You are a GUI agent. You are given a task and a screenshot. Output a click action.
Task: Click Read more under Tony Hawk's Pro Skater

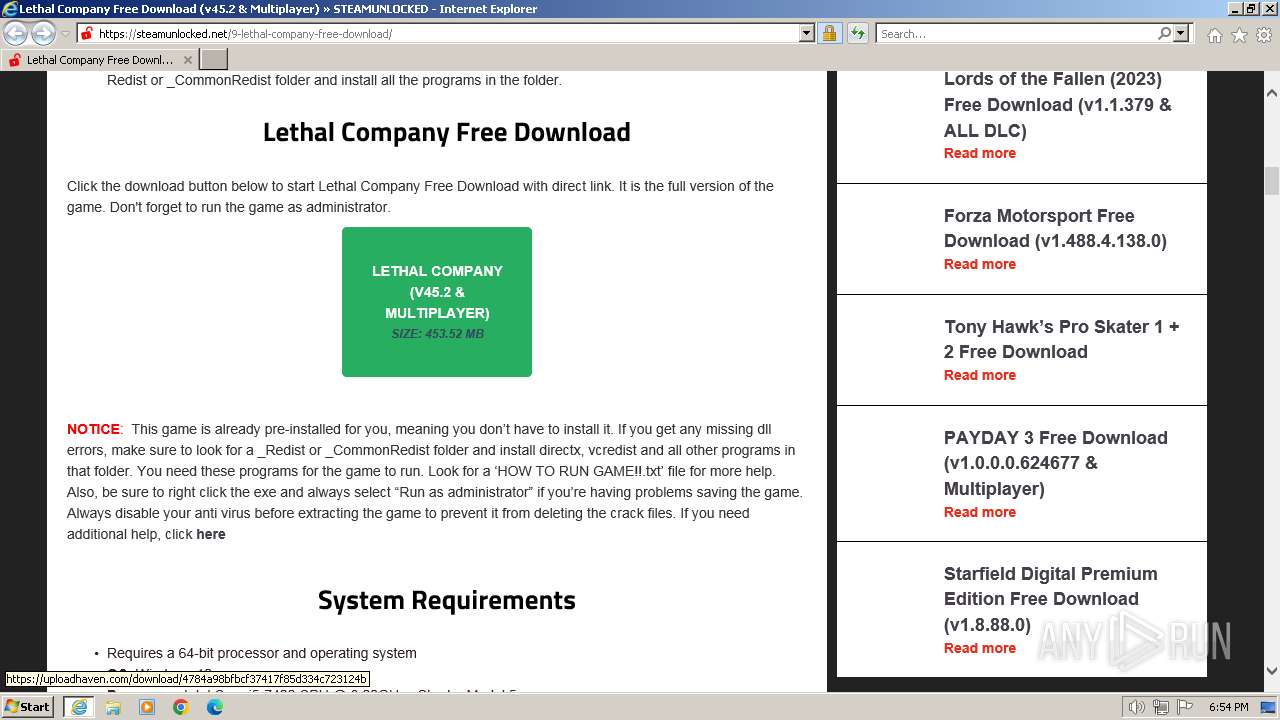pyautogui.click(x=980, y=375)
